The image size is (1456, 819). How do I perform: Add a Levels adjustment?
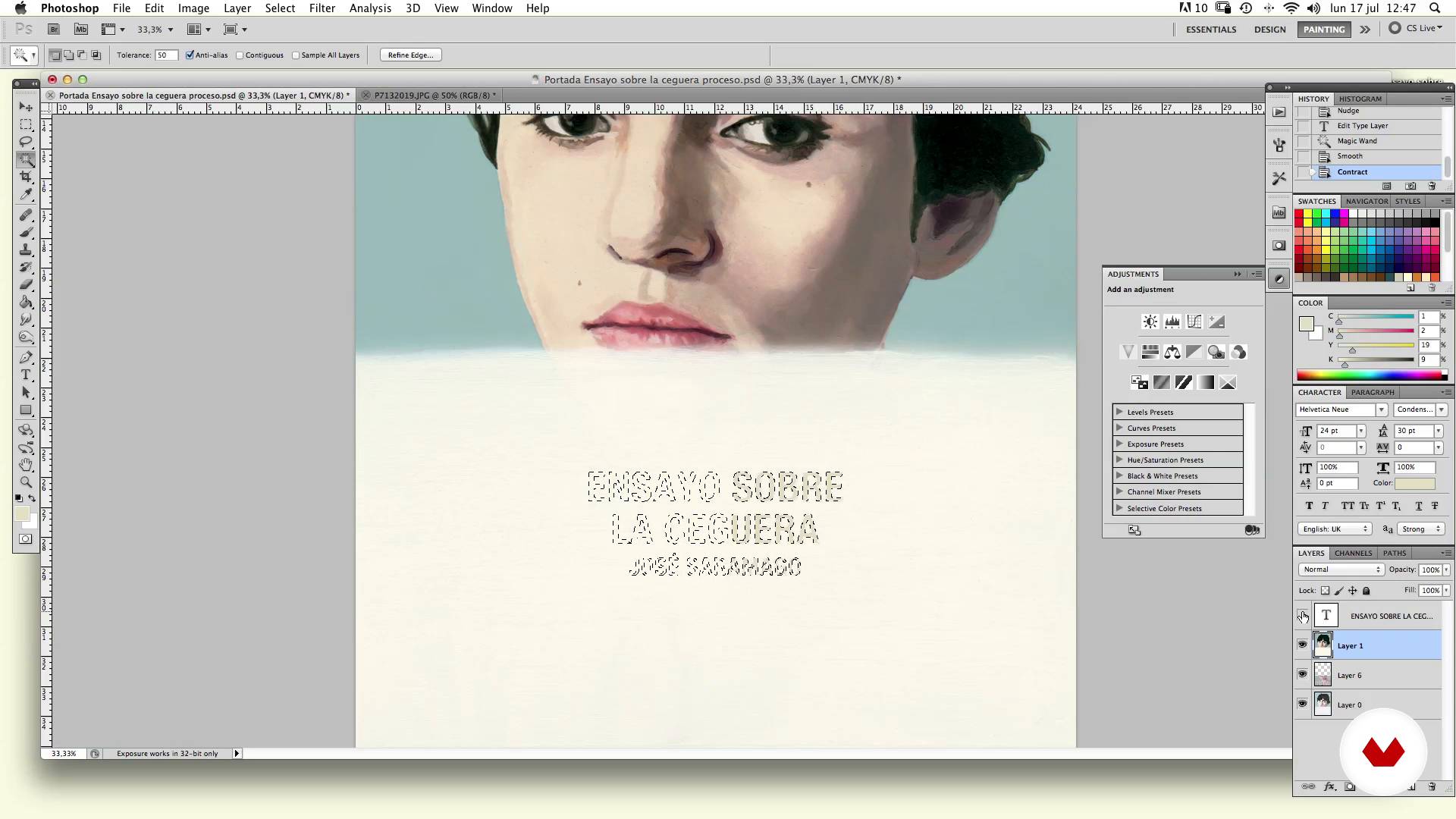1172,322
